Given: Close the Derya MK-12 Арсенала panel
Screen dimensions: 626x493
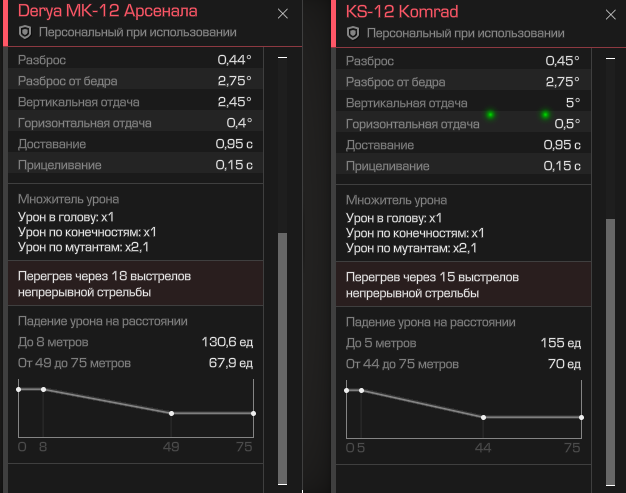Looking at the screenshot, I should pos(283,14).
